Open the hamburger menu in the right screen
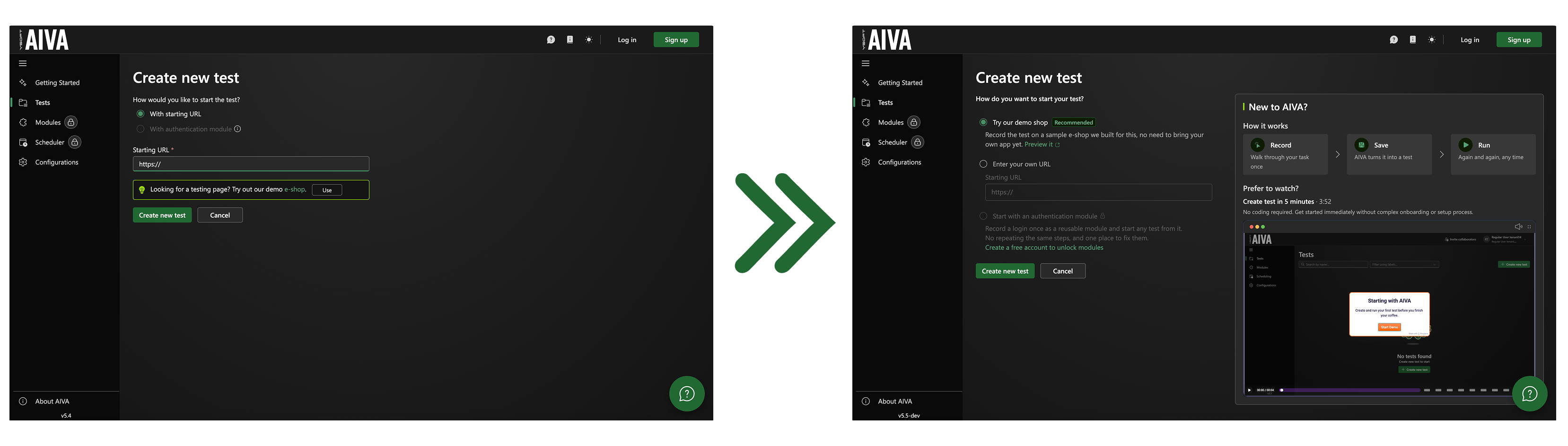The height and width of the screenshot is (446, 1568). coord(866,63)
